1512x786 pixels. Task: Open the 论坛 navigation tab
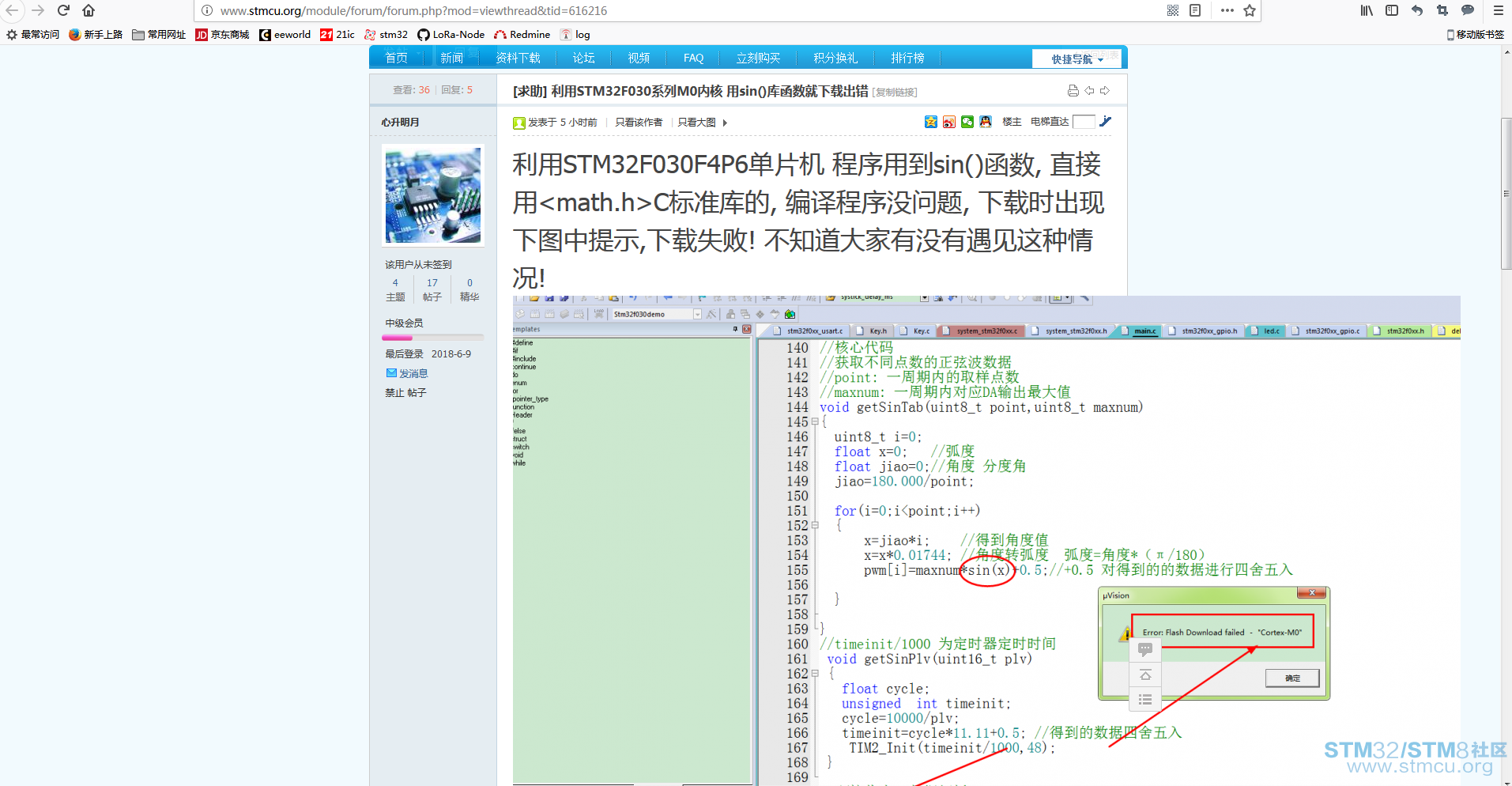[583, 58]
